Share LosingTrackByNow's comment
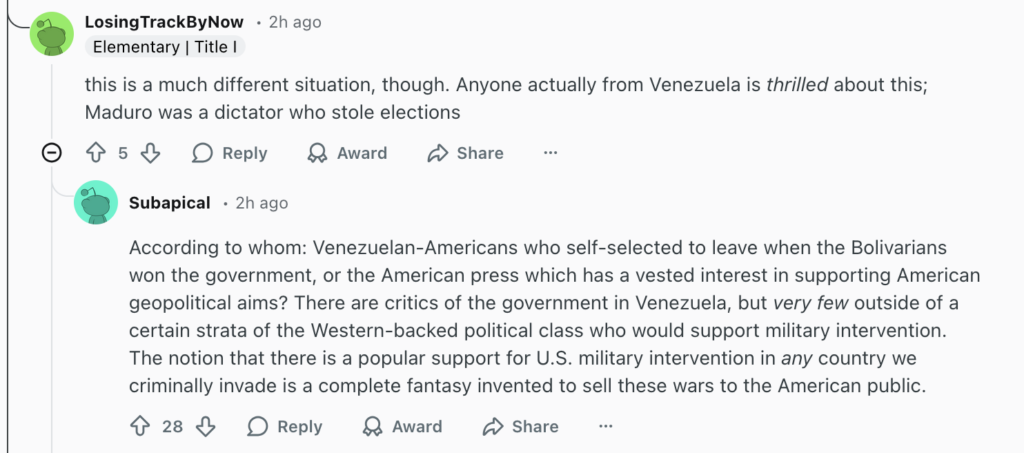 [x=465, y=153]
